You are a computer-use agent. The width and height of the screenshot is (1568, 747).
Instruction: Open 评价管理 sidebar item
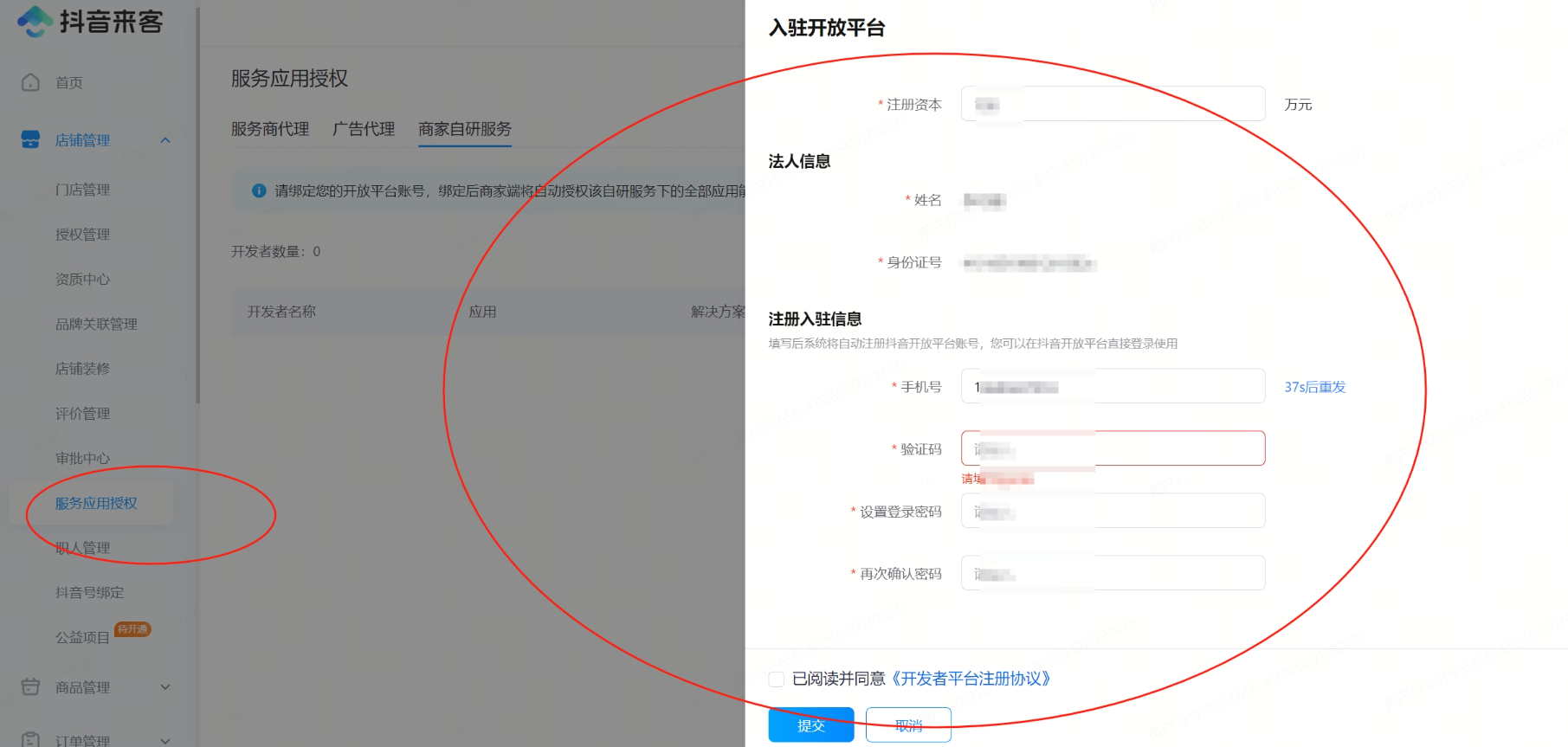coord(83,414)
